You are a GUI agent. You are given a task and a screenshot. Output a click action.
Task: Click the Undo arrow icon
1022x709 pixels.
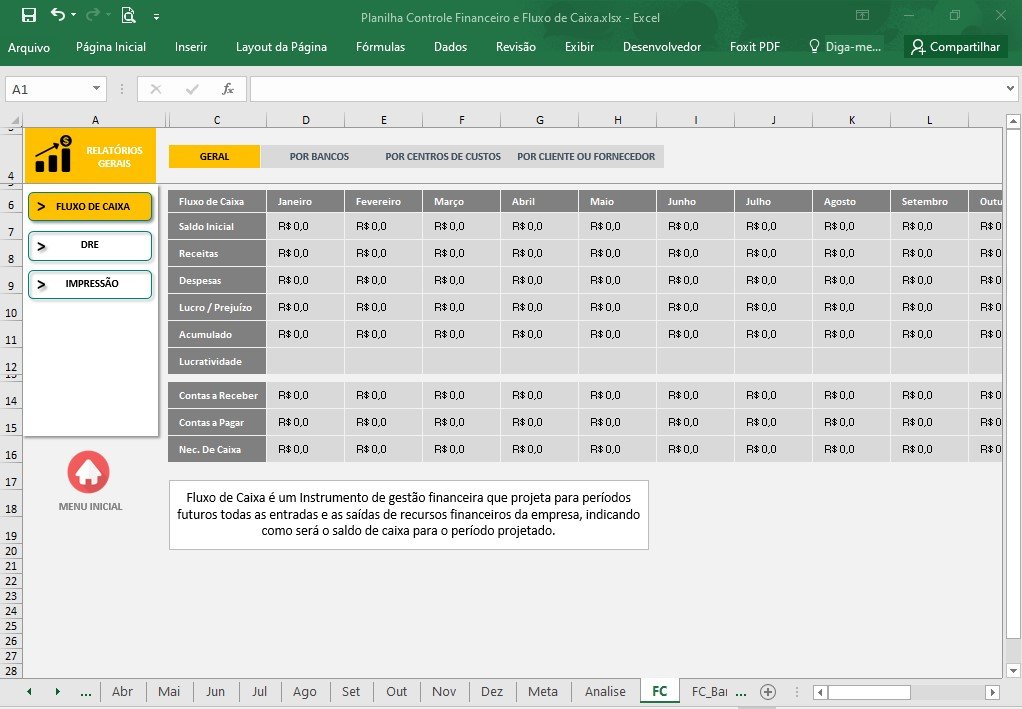(58, 14)
